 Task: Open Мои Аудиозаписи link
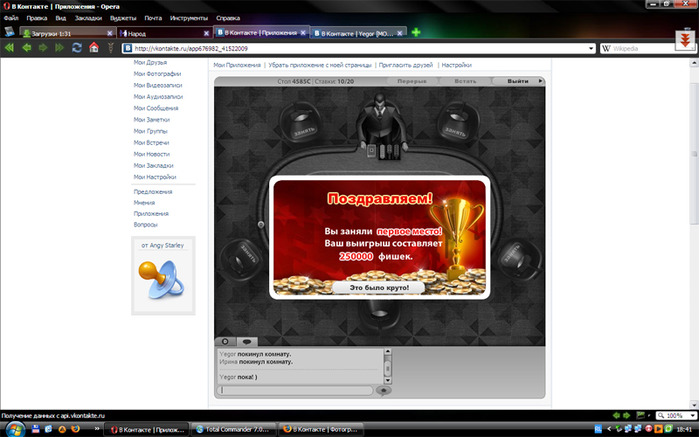(x=158, y=97)
